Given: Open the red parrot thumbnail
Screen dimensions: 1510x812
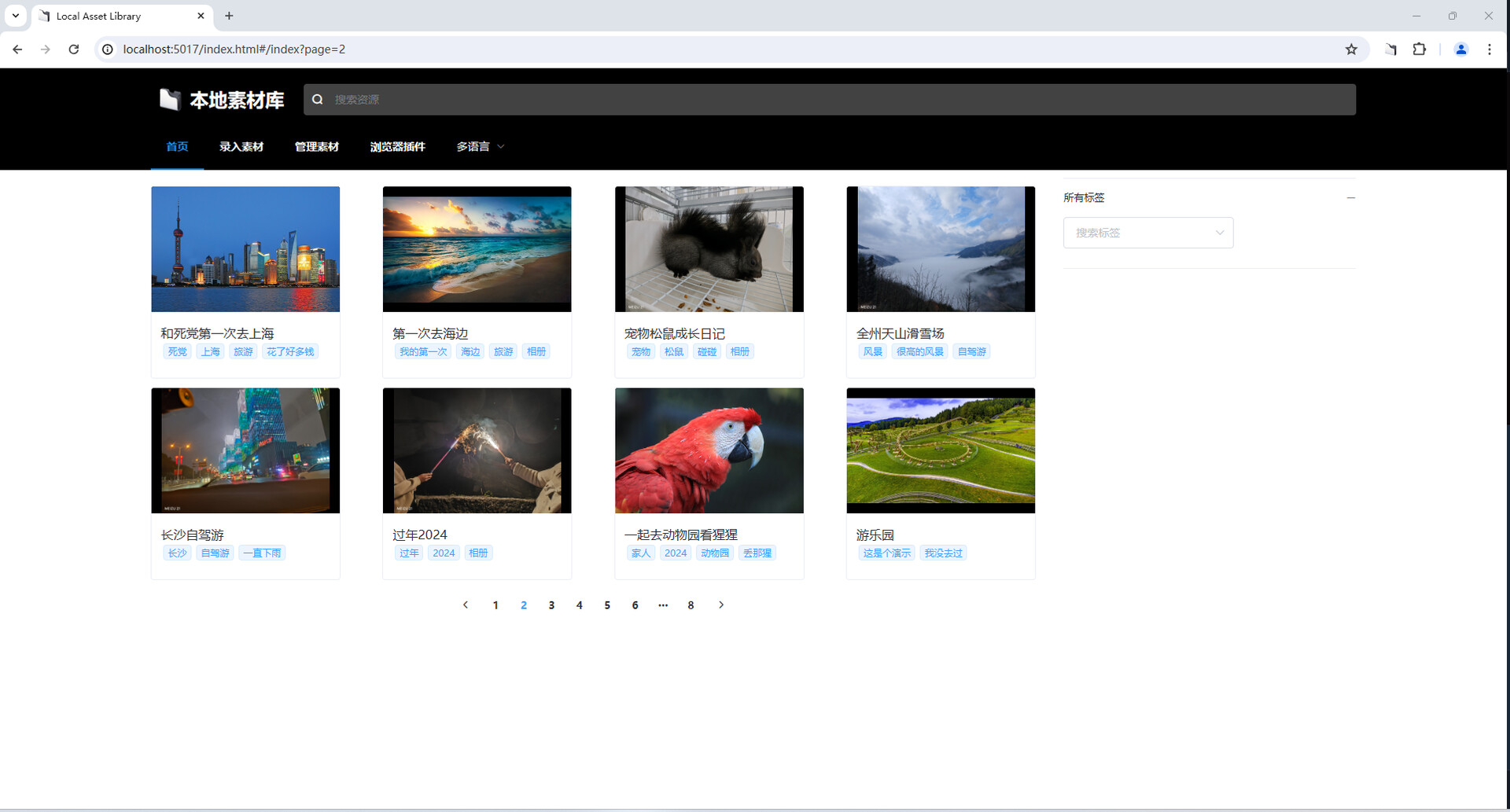Looking at the screenshot, I should [x=709, y=450].
